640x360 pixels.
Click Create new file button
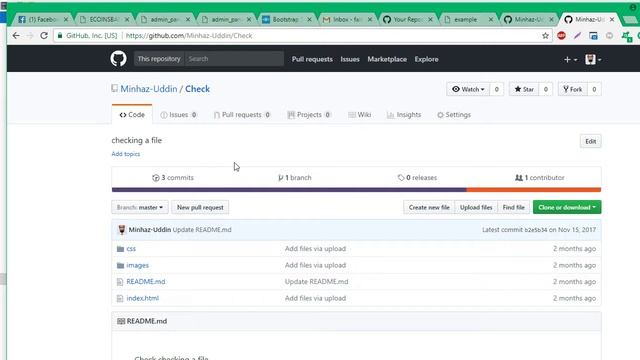(x=429, y=207)
